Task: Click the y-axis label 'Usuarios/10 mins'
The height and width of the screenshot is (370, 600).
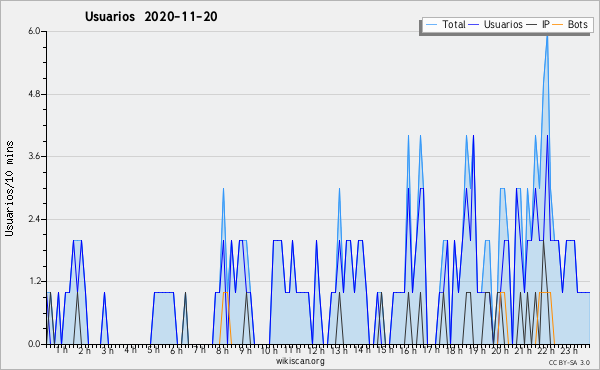Action: point(10,188)
